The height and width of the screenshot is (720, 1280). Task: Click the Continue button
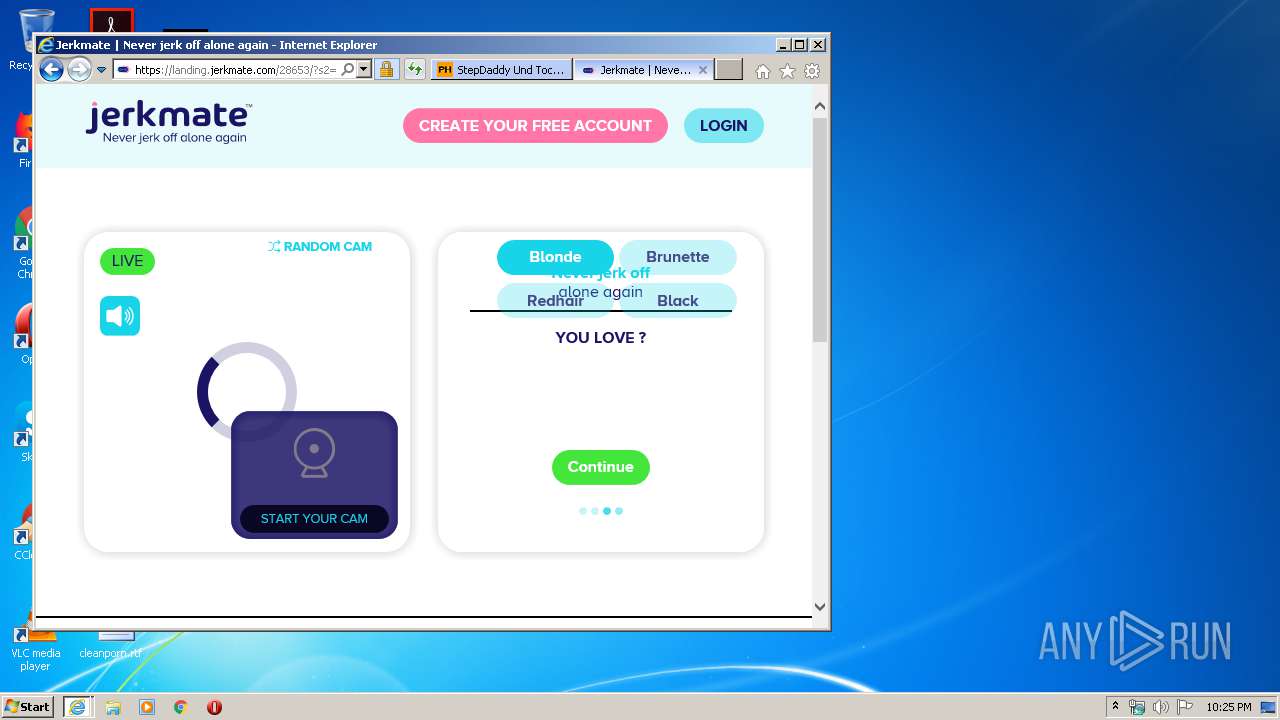click(x=601, y=467)
